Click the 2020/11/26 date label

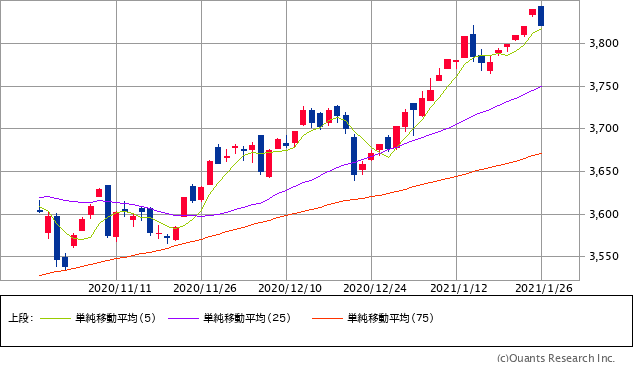pos(205,288)
